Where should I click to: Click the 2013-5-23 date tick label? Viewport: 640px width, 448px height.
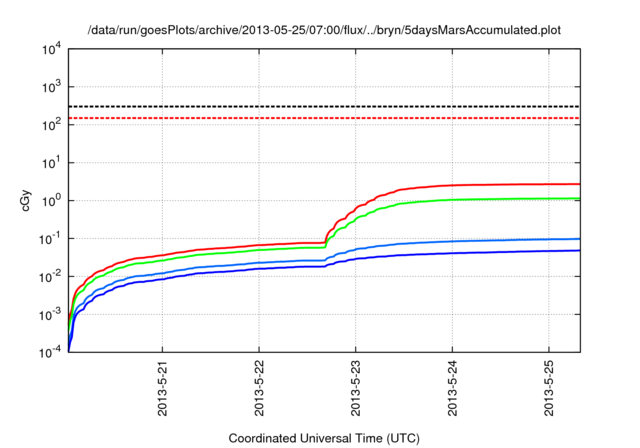point(356,388)
